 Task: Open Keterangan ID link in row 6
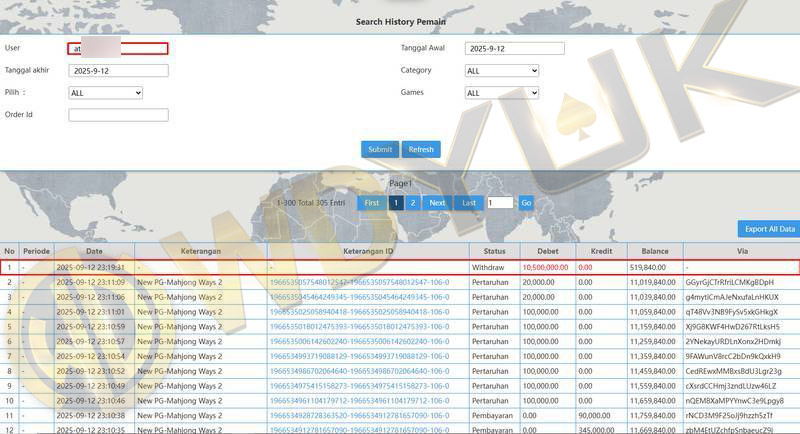(x=359, y=341)
